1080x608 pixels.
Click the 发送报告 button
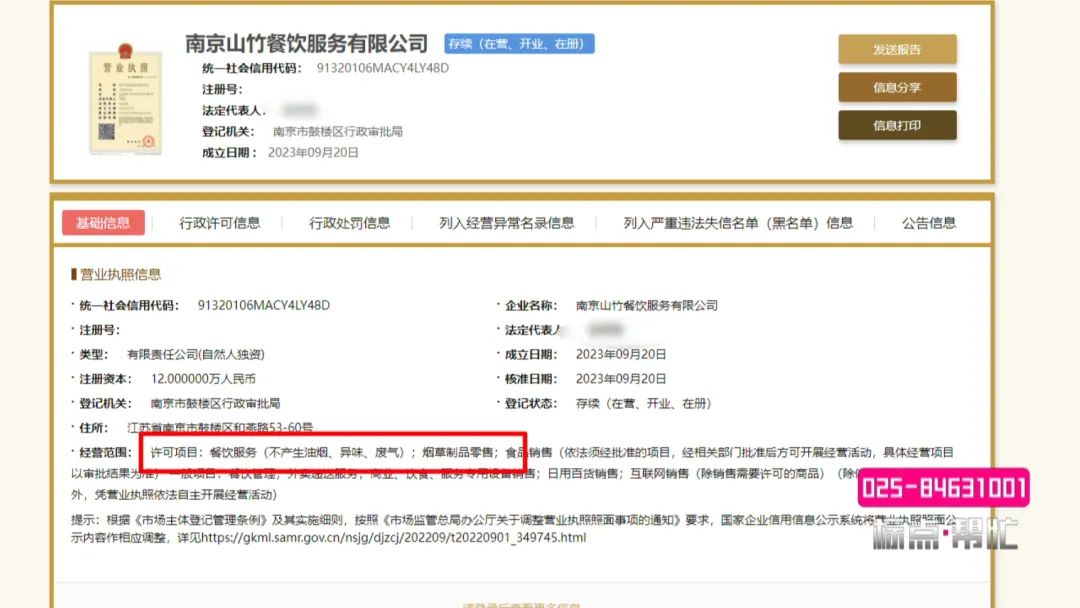[897, 50]
